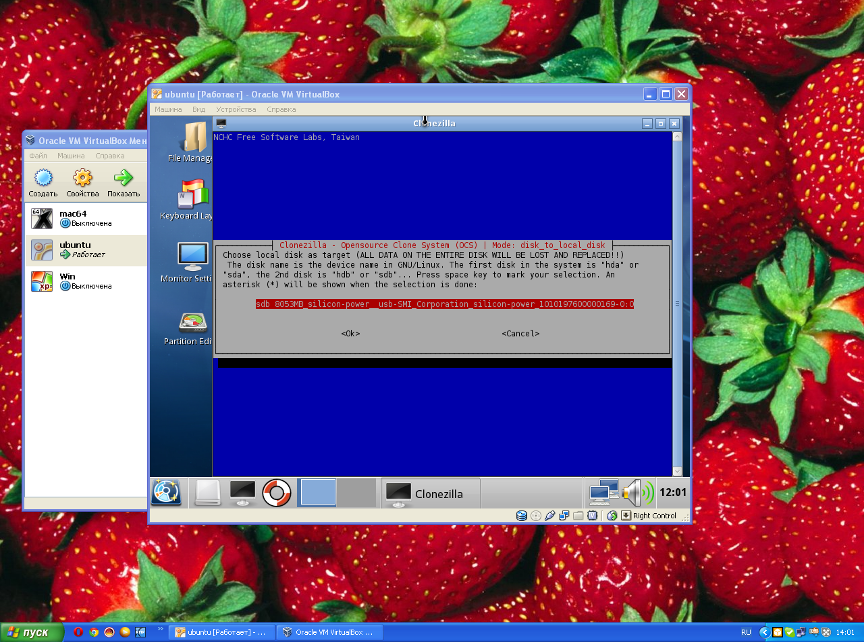This screenshot has width=864, height=642.
Task: Click the keyboard capture arrow indicator
Action: (x=626, y=516)
